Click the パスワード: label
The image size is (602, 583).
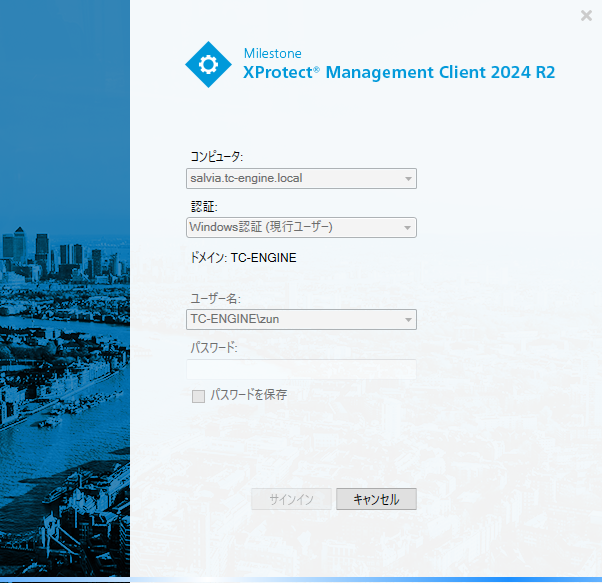coord(214,348)
